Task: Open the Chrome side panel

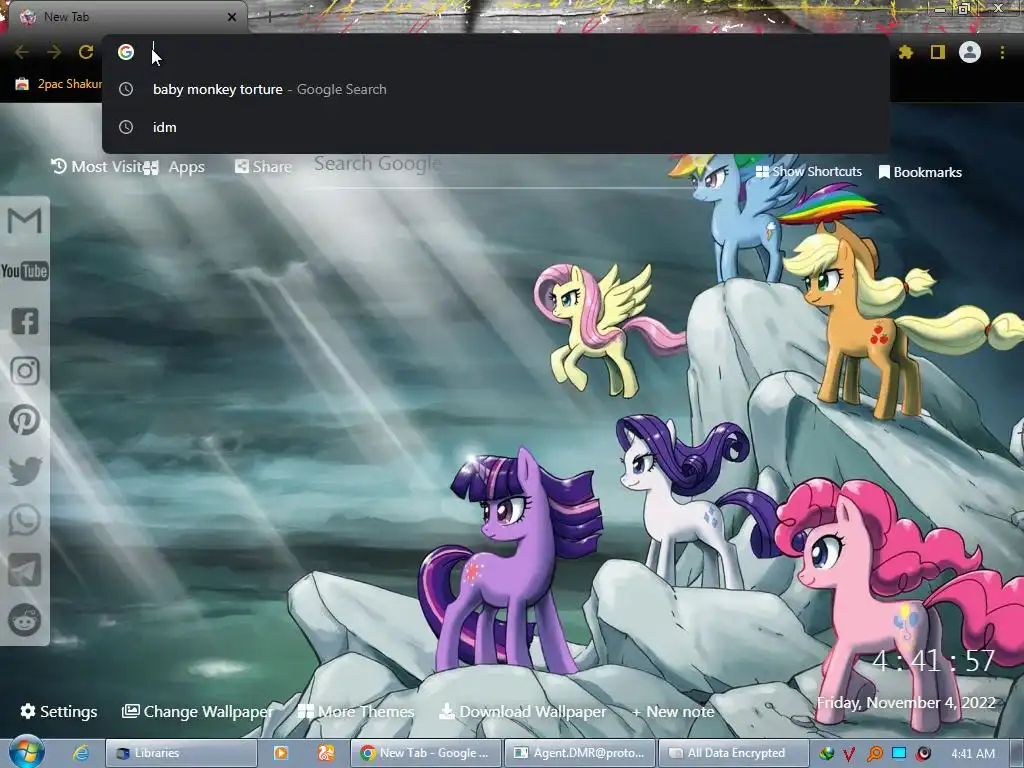Action: coord(938,52)
